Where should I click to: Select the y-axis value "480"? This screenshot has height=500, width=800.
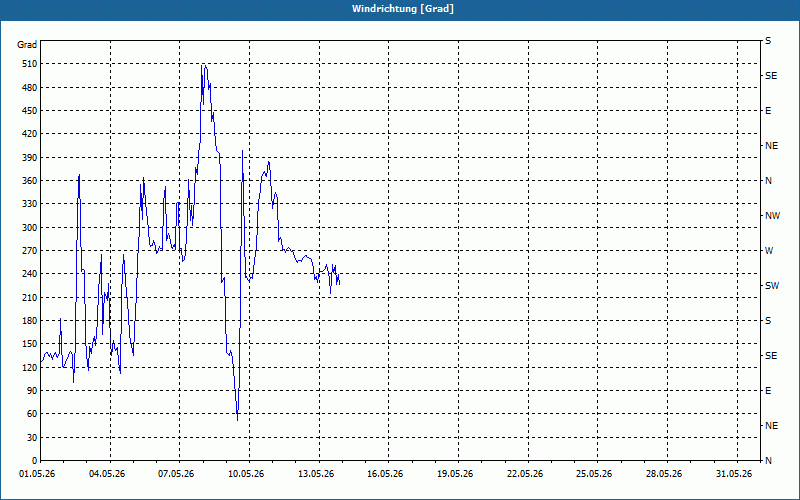pyautogui.click(x=29, y=88)
